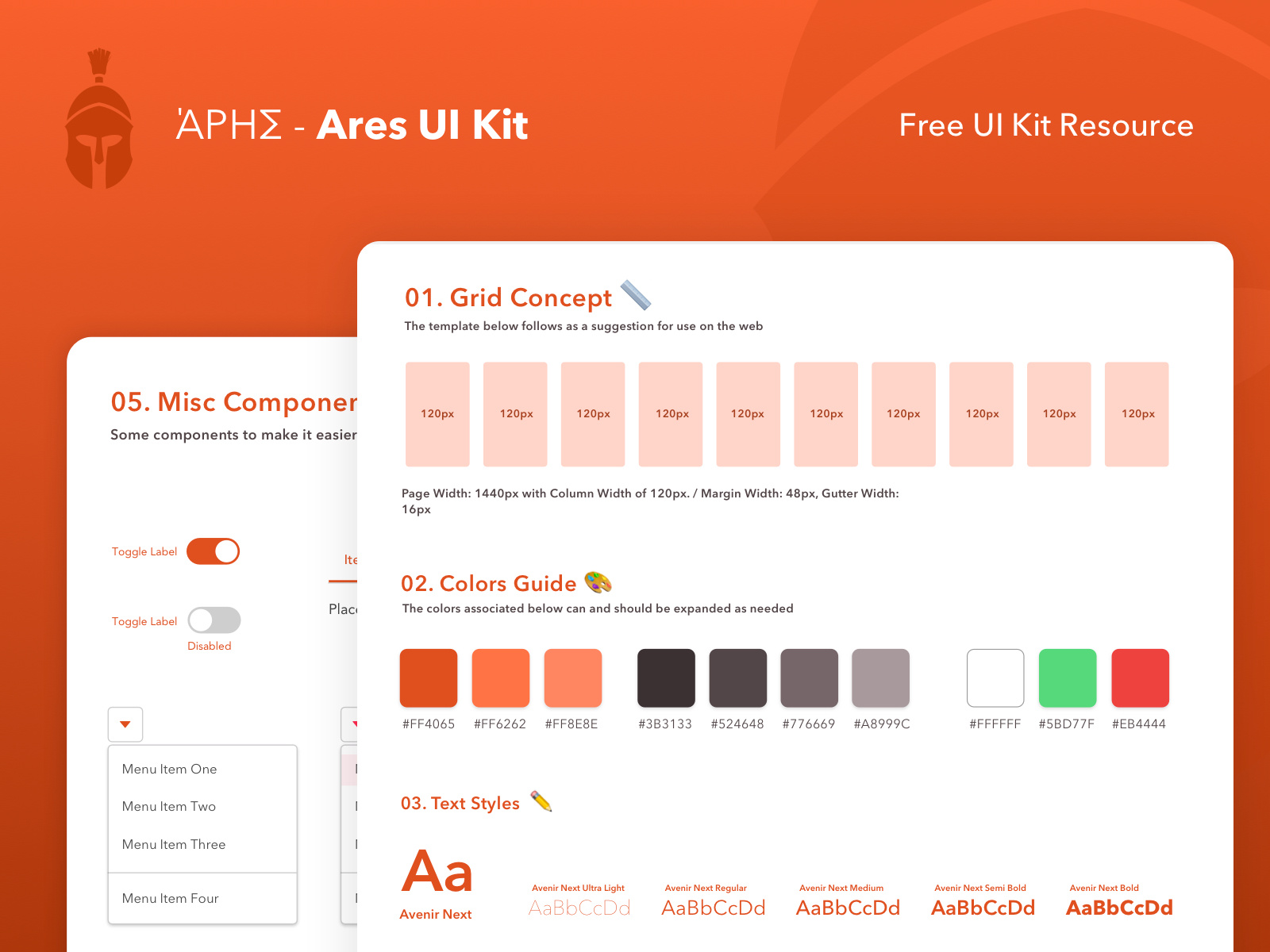Screen dimensions: 1270x952
Task: Click the disabled Toggle Label switch
Action: point(214,620)
